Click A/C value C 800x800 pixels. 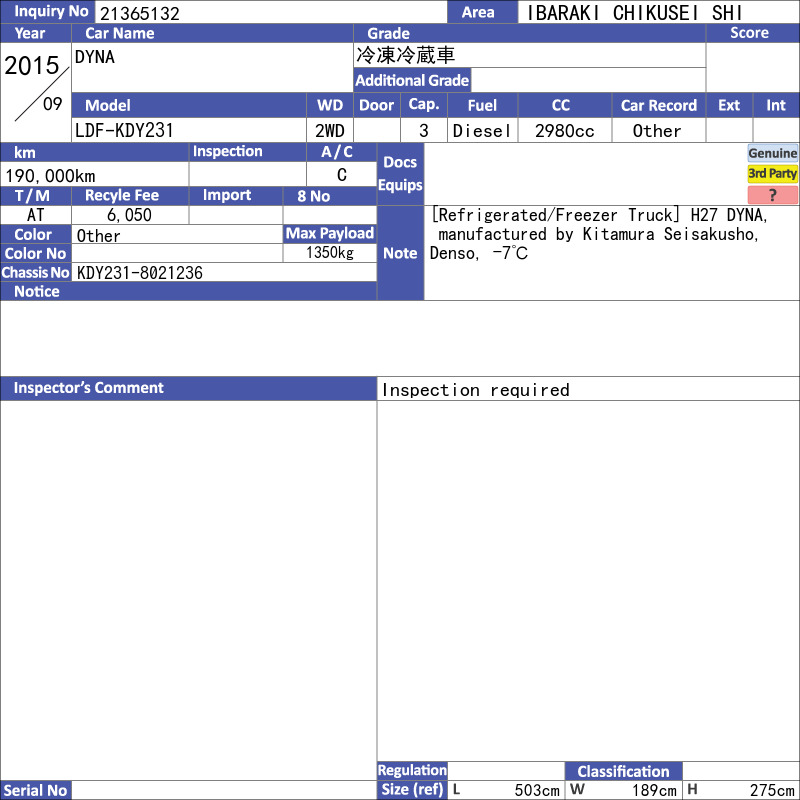(x=342, y=175)
